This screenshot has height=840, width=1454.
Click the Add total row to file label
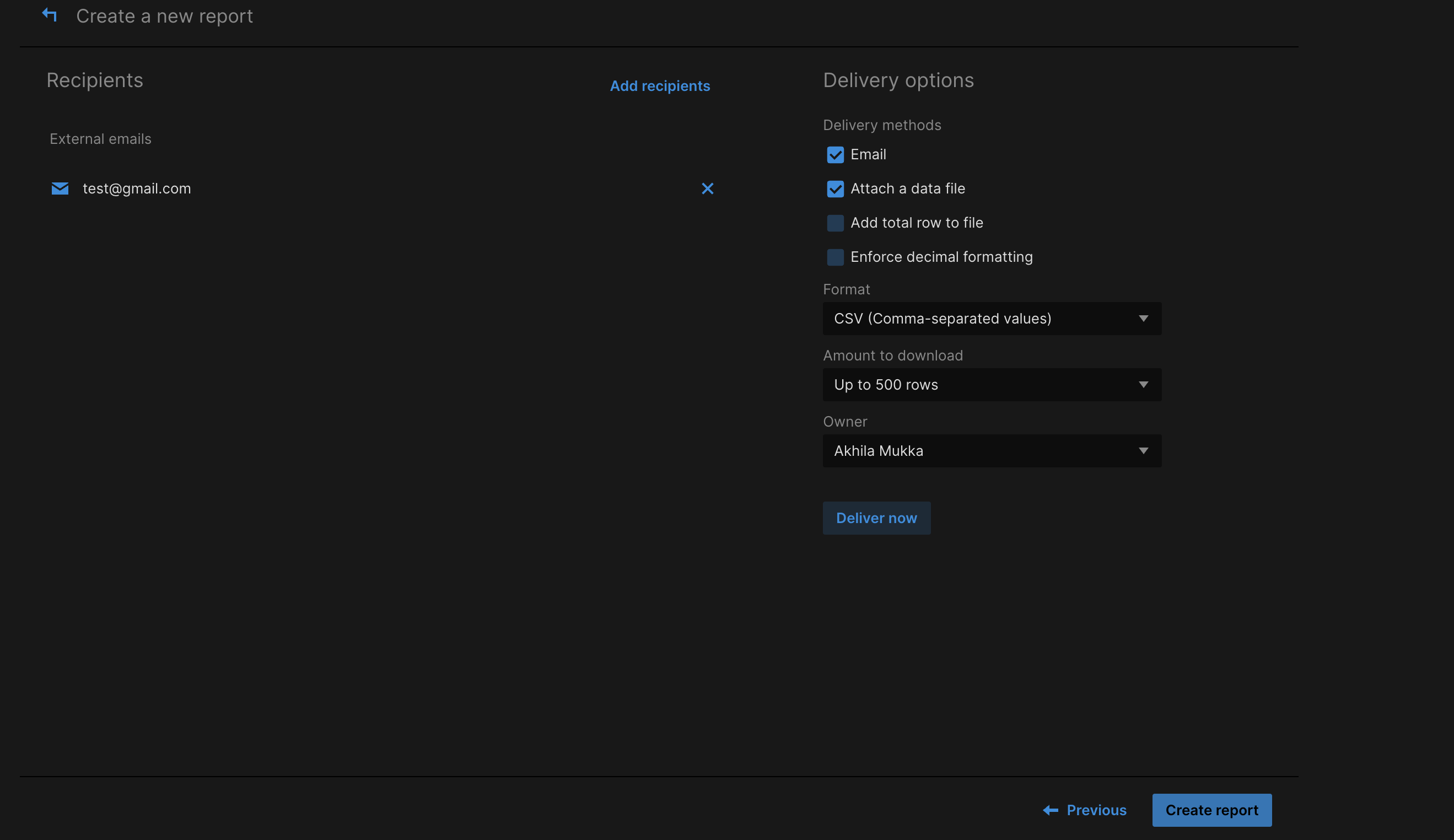click(917, 223)
